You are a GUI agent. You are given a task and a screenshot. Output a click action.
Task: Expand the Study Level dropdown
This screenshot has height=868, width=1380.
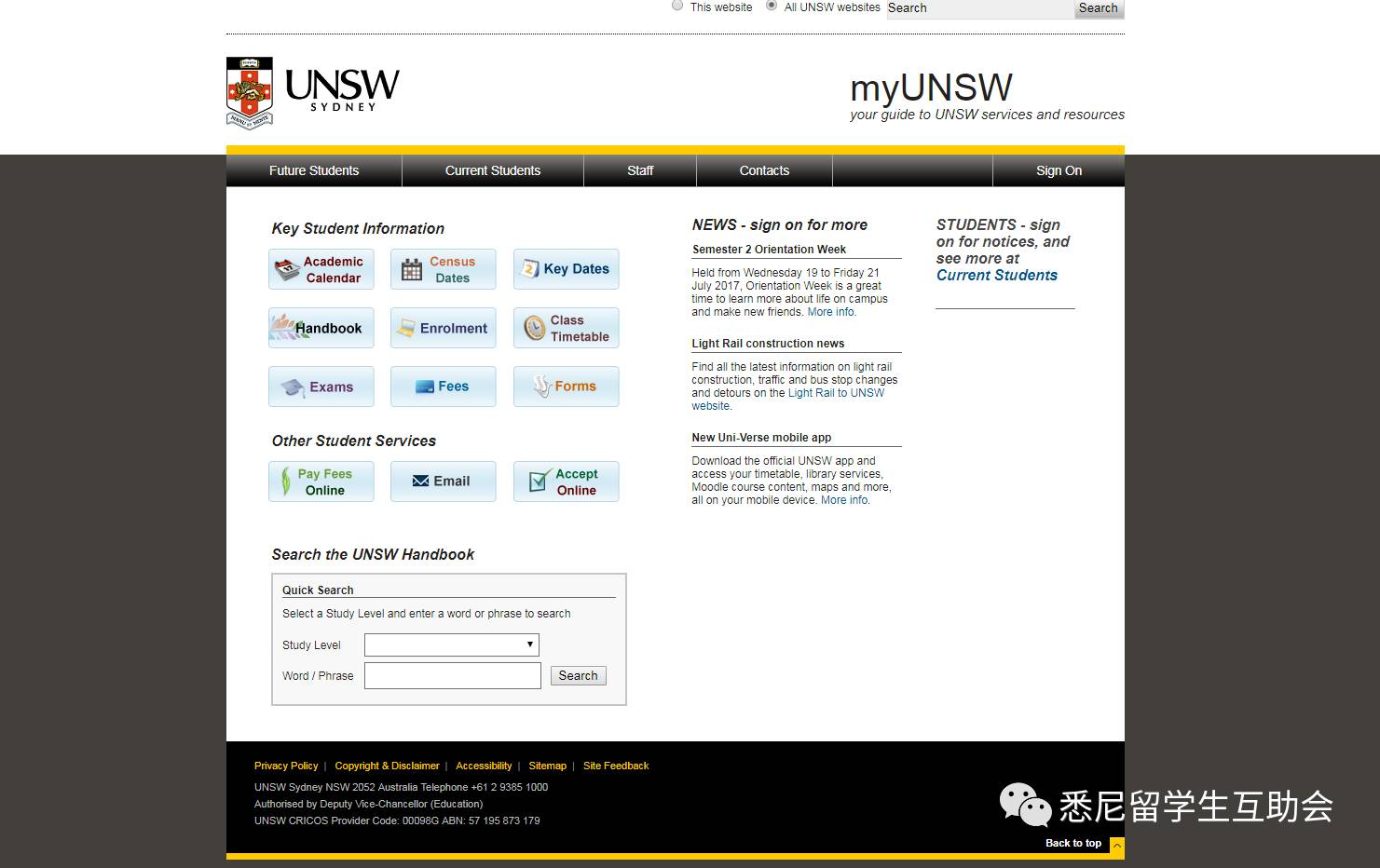pyautogui.click(x=452, y=644)
